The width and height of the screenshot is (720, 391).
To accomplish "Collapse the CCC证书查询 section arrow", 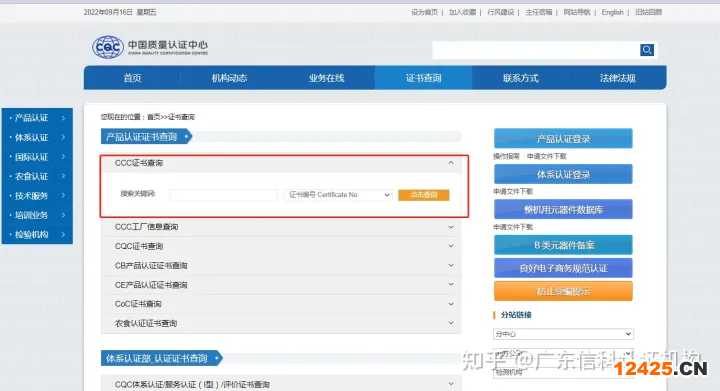I will [x=451, y=162].
